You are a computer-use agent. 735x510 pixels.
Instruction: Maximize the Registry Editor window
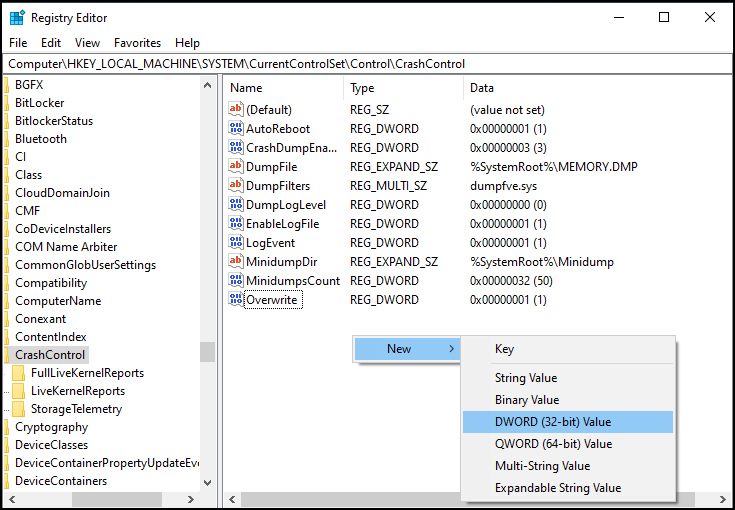click(x=664, y=17)
